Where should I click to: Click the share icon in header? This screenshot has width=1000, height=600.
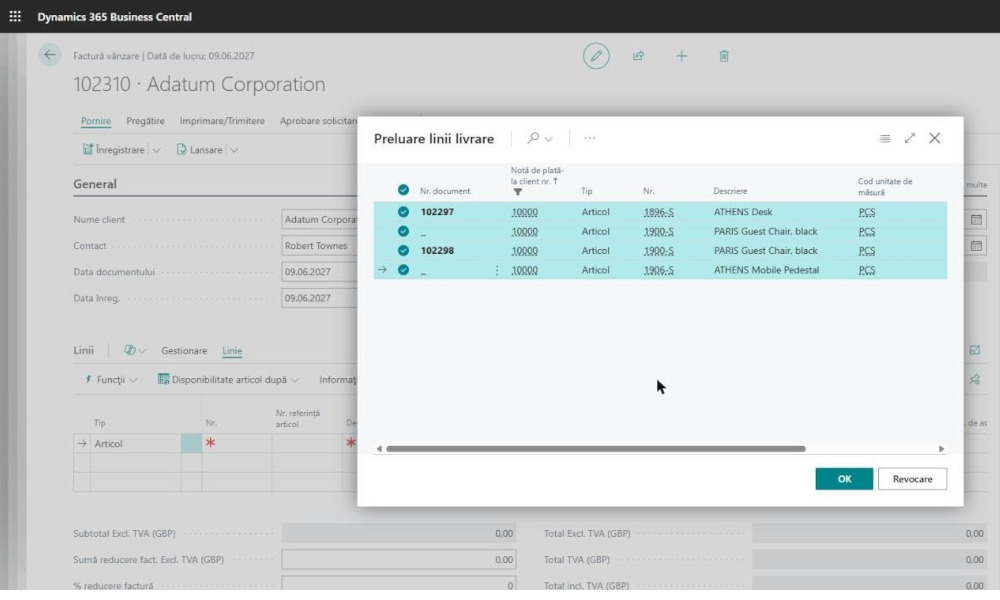[x=638, y=56]
